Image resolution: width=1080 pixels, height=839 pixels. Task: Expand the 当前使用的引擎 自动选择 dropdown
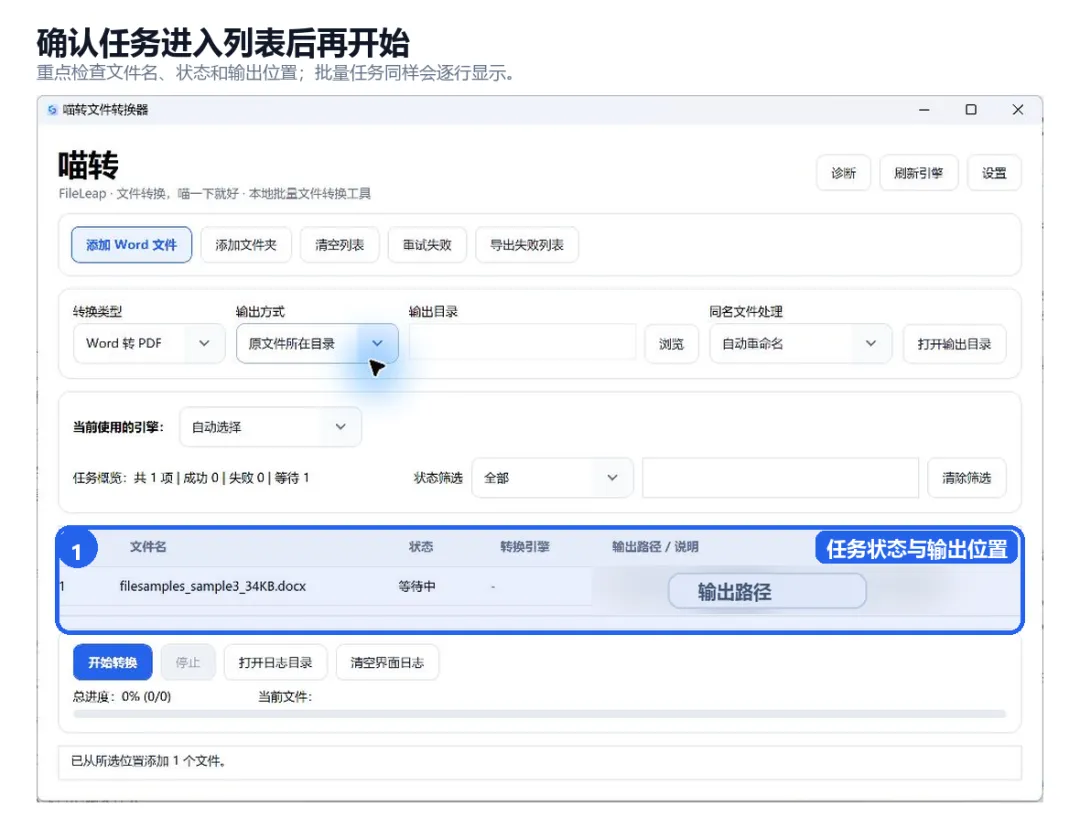click(270, 427)
